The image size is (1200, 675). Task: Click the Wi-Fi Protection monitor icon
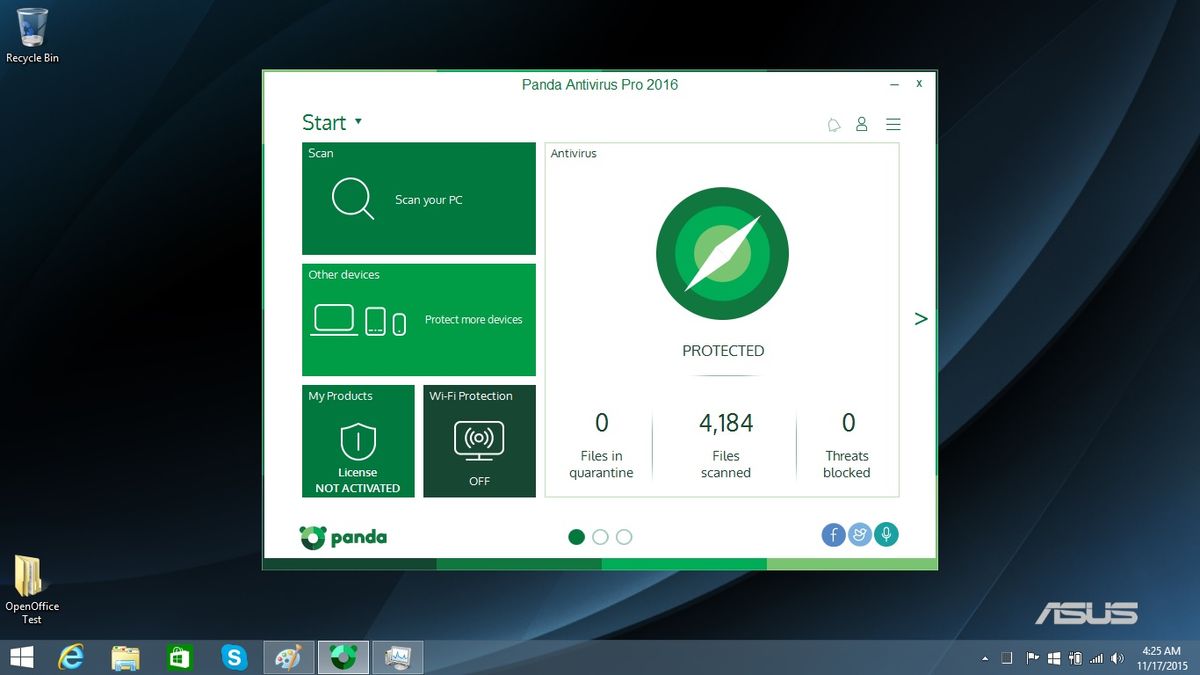pyautogui.click(x=479, y=441)
